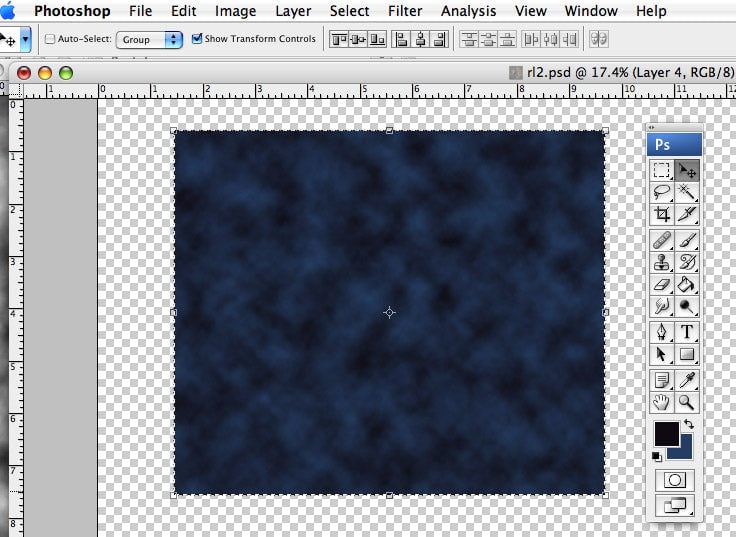Enable the Auto-Select checkbox
The image size is (736, 537).
click(x=50, y=39)
